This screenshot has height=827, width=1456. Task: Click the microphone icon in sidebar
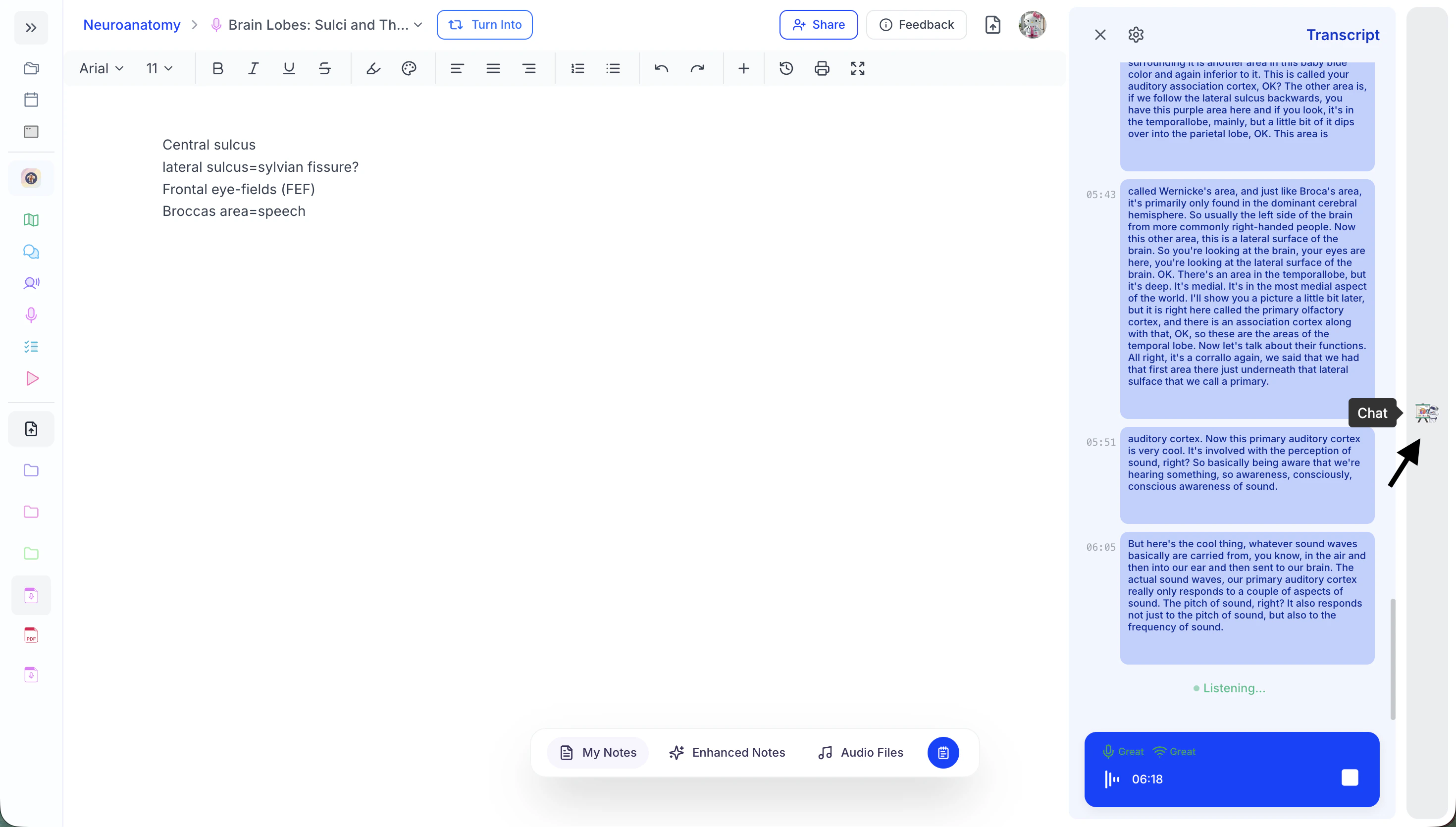[x=31, y=315]
